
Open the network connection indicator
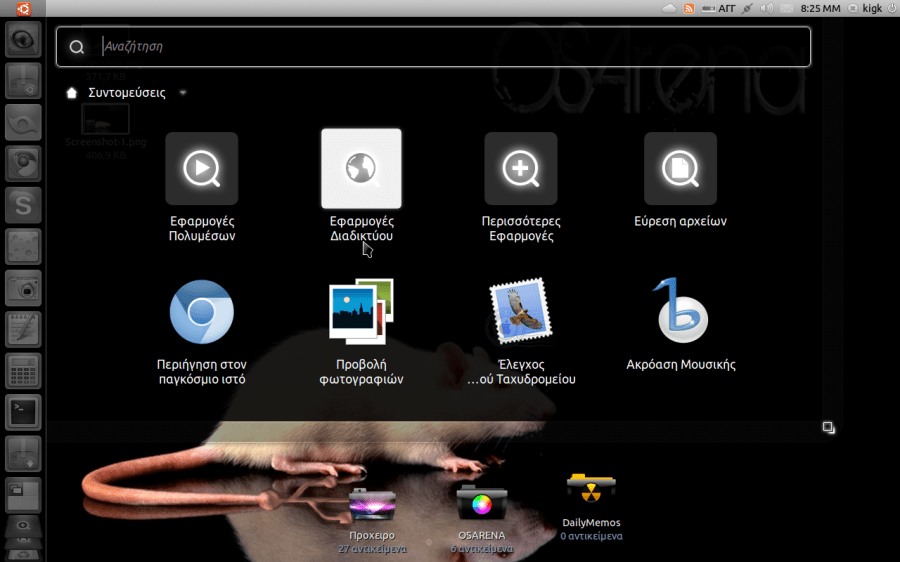coord(747,8)
